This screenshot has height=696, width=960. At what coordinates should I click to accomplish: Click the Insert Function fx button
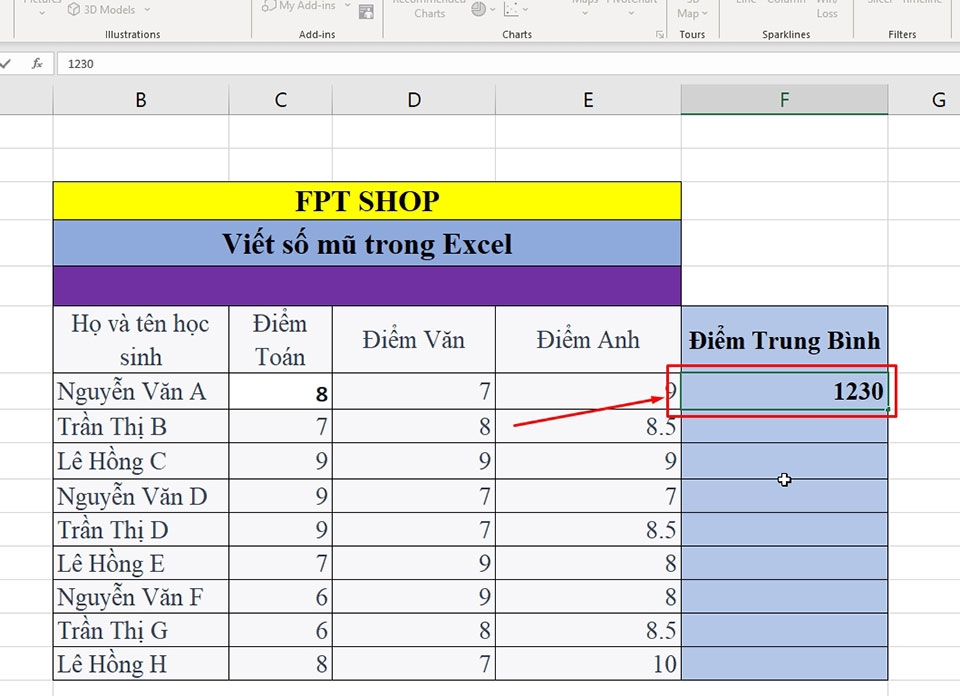[37, 63]
